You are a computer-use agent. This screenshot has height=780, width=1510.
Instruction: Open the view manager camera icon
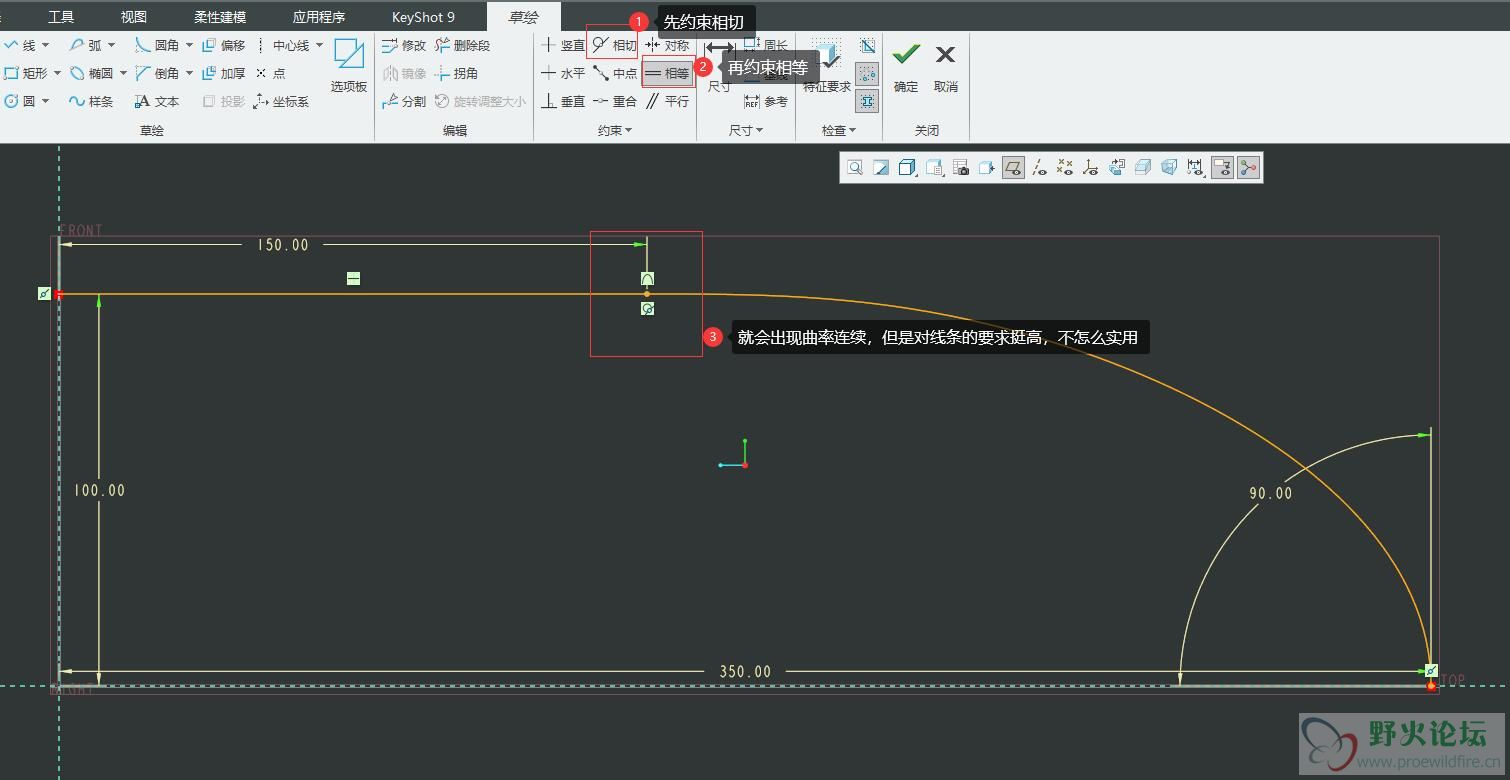961,167
